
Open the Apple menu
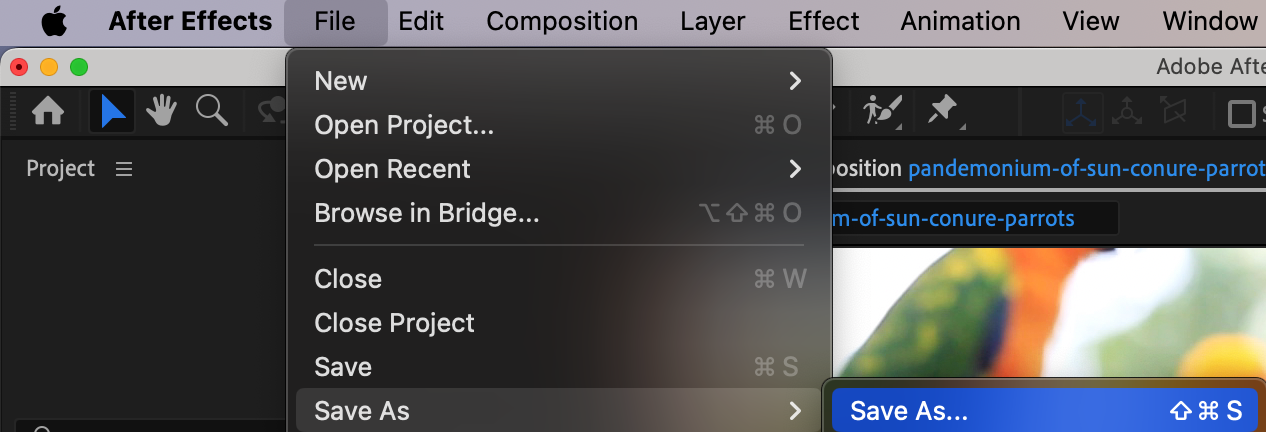[53, 21]
